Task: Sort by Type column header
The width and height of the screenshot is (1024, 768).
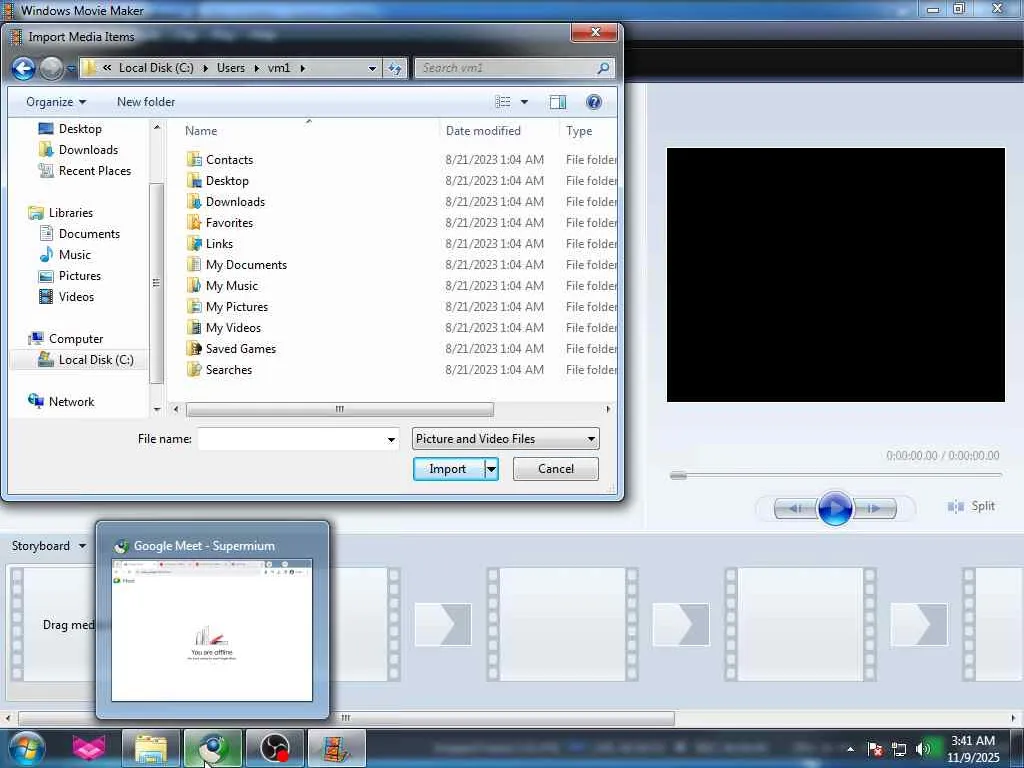Action: click(x=579, y=131)
